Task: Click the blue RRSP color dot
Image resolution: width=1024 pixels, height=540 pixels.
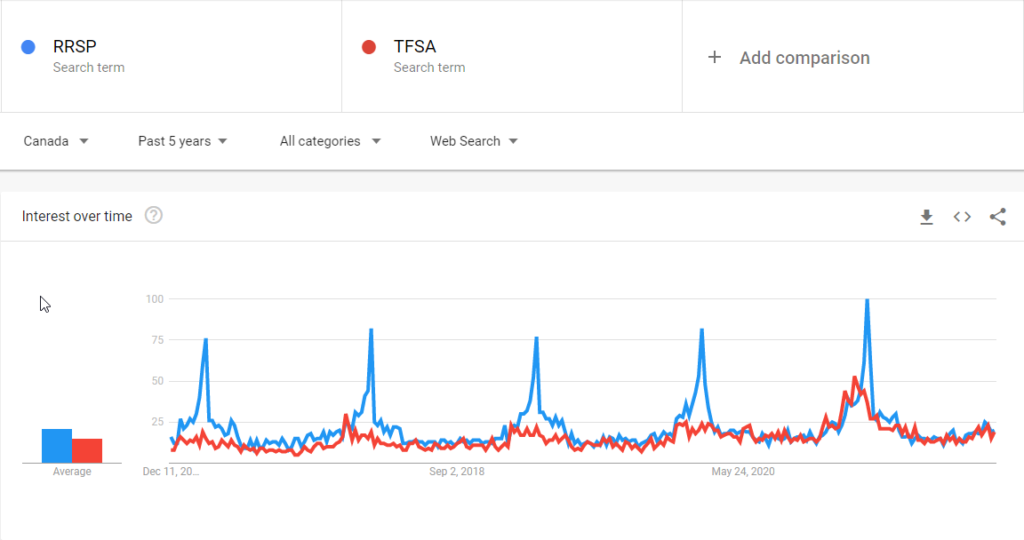Action: [29, 47]
